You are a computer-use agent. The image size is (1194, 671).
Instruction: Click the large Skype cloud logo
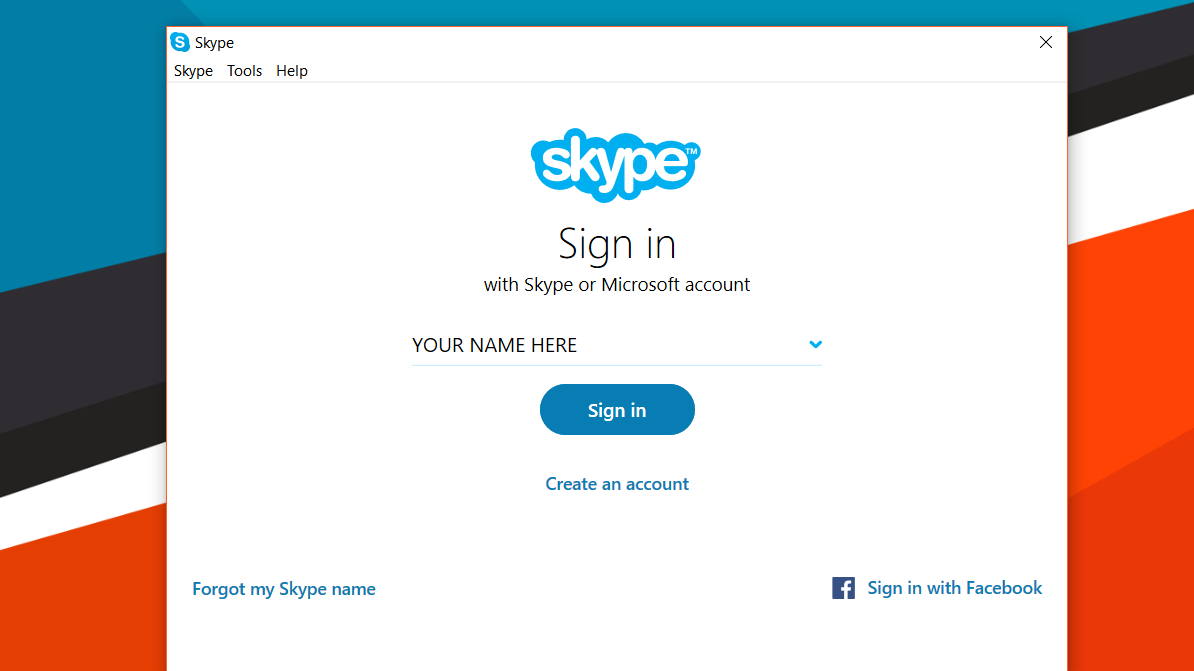pyautogui.click(x=616, y=164)
